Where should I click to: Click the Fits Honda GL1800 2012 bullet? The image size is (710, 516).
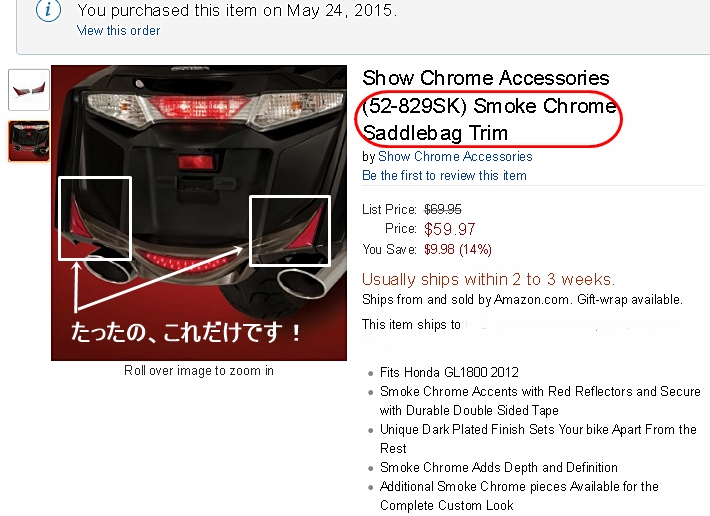tap(449, 372)
